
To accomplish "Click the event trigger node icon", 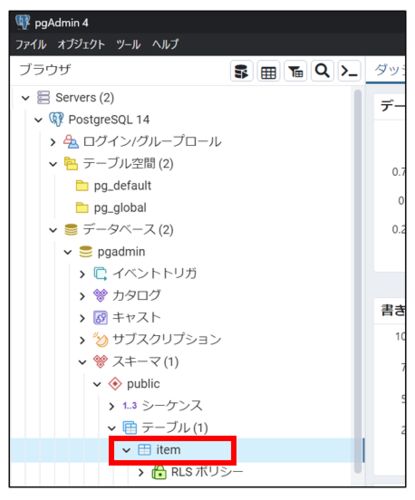I will [100, 274].
